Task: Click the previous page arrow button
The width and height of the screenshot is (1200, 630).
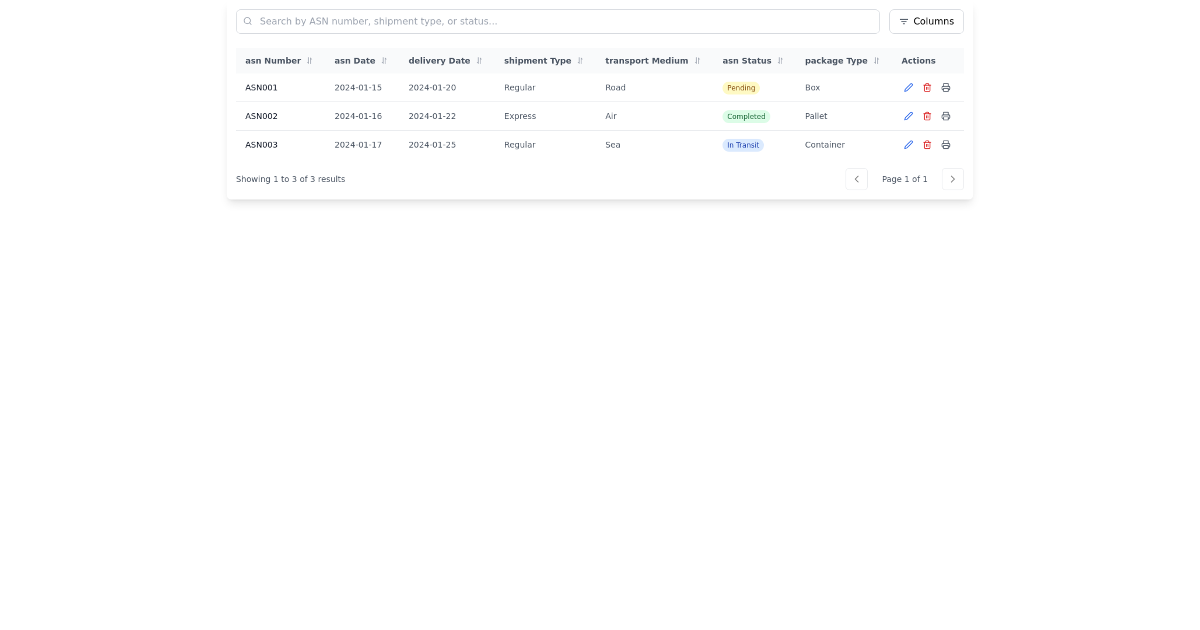Action: tap(856, 179)
